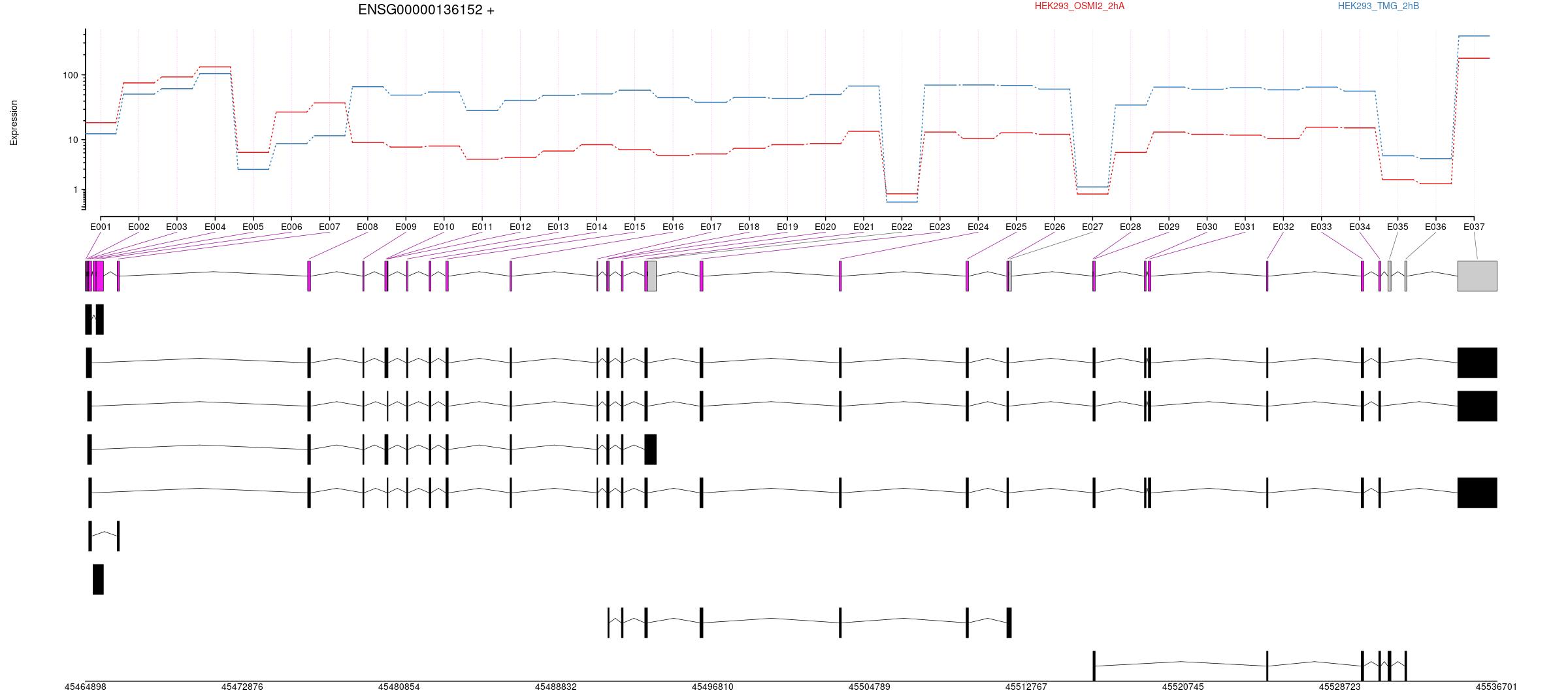1568x699 pixels.
Task: Click the gene title ENSG00000136152 +
Action: tap(426, 10)
